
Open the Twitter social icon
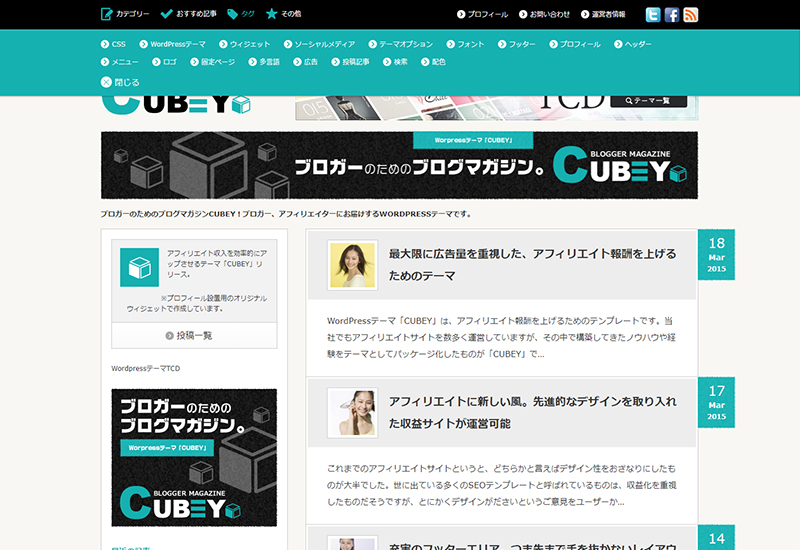[653, 14]
